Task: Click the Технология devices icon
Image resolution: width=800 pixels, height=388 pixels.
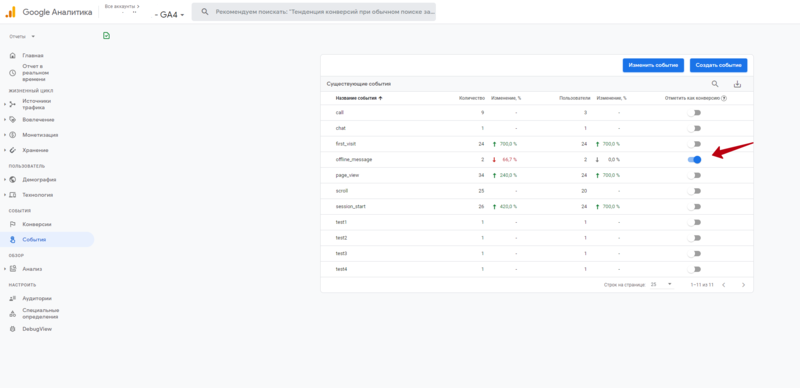Action: click(13, 195)
